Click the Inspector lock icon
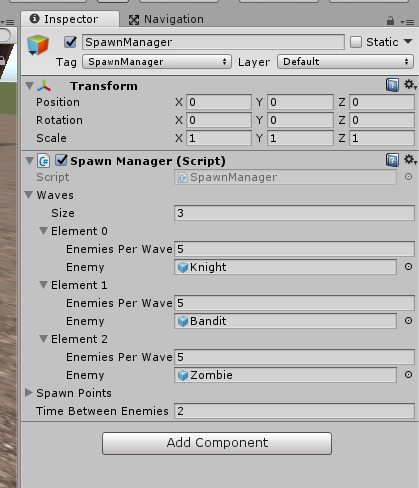 pos(390,21)
